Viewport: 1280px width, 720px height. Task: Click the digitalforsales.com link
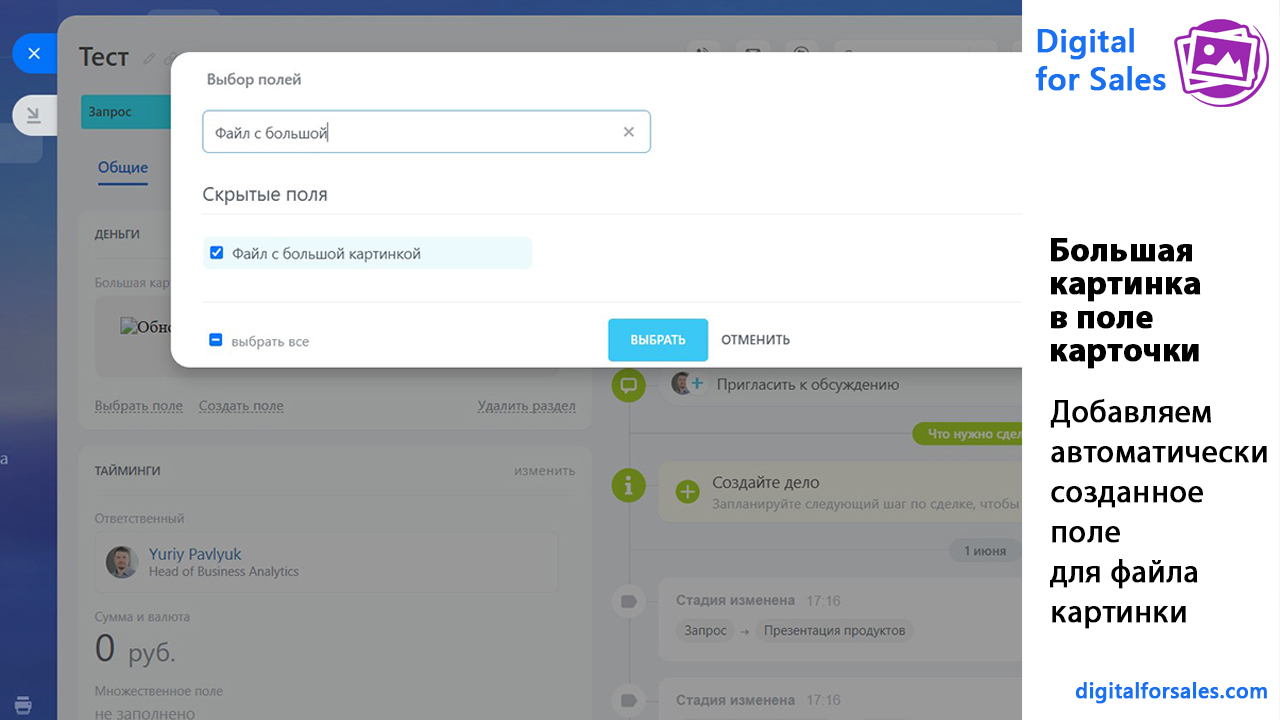[1171, 691]
